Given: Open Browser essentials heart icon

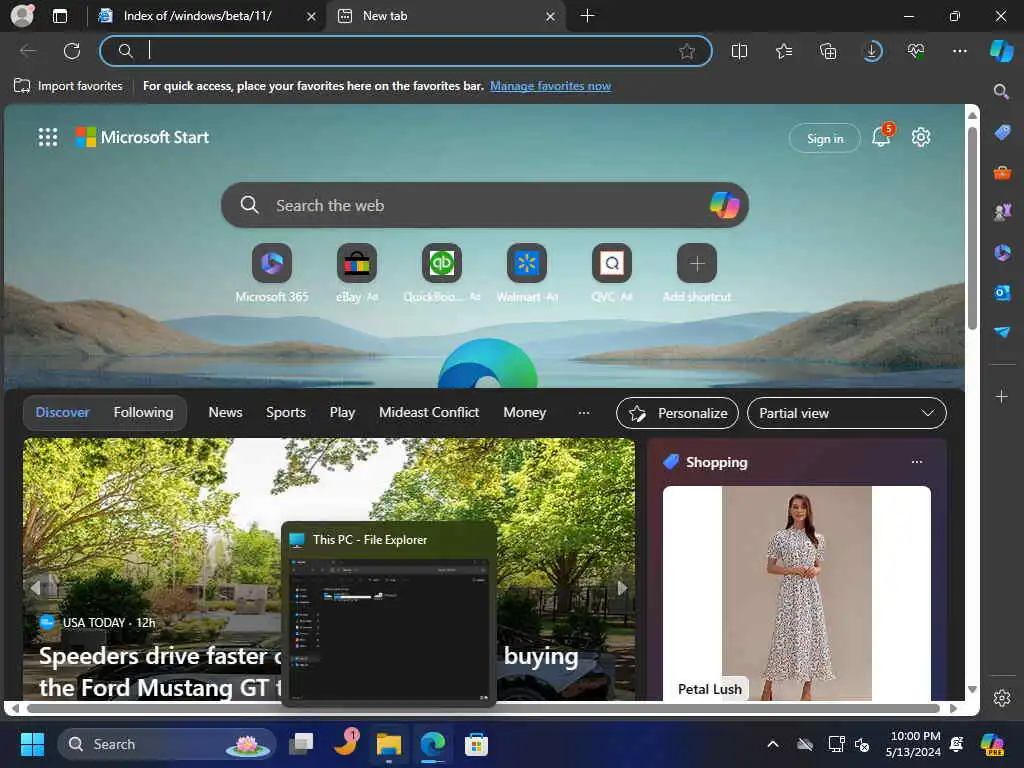Looking at the screenshot, I should pos(916,51).
